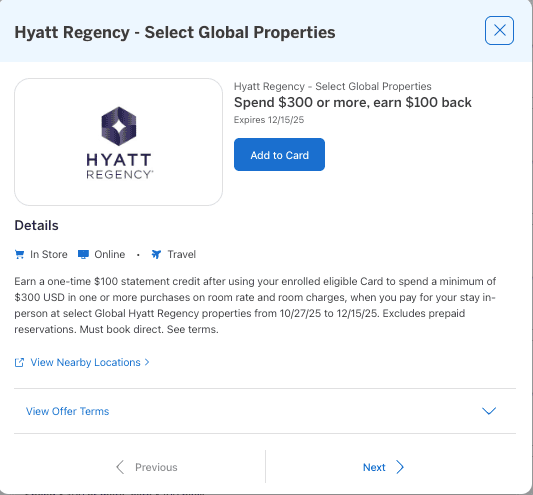Image resolution: width=533 pixels, height=495 pixels.
Task: Click the In Store label
Action: point(49,254)
